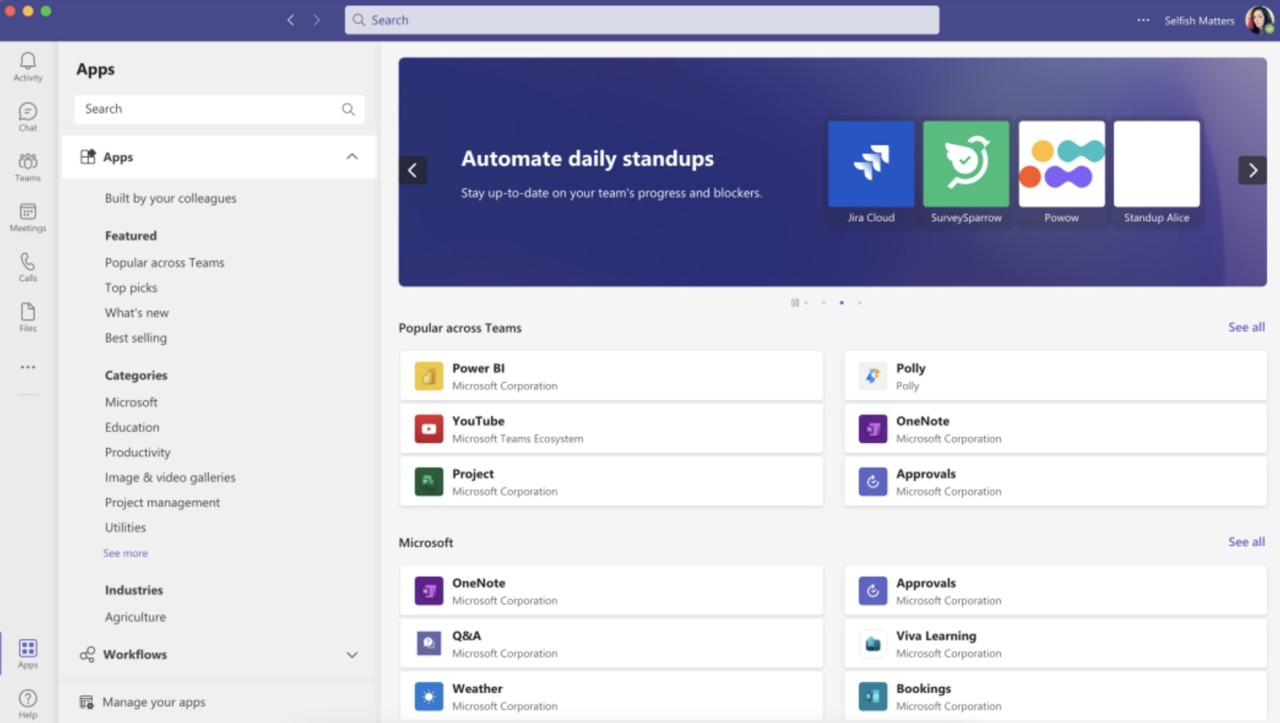The width and height of the screenshot is (1280, 723).
Task: Show more categories with See more
Action: click(125, 552)
